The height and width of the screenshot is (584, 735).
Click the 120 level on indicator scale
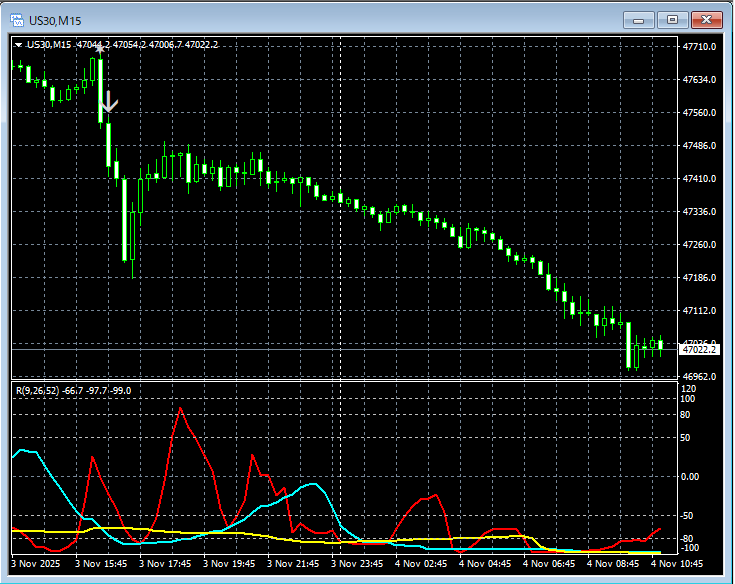click(689, 388)
